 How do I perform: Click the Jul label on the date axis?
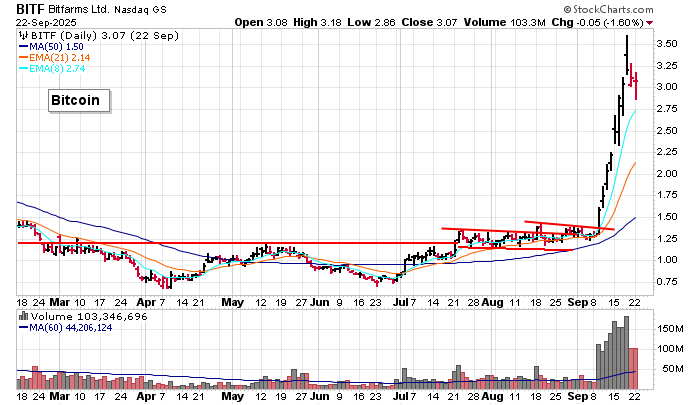click(x=401, y=300)
